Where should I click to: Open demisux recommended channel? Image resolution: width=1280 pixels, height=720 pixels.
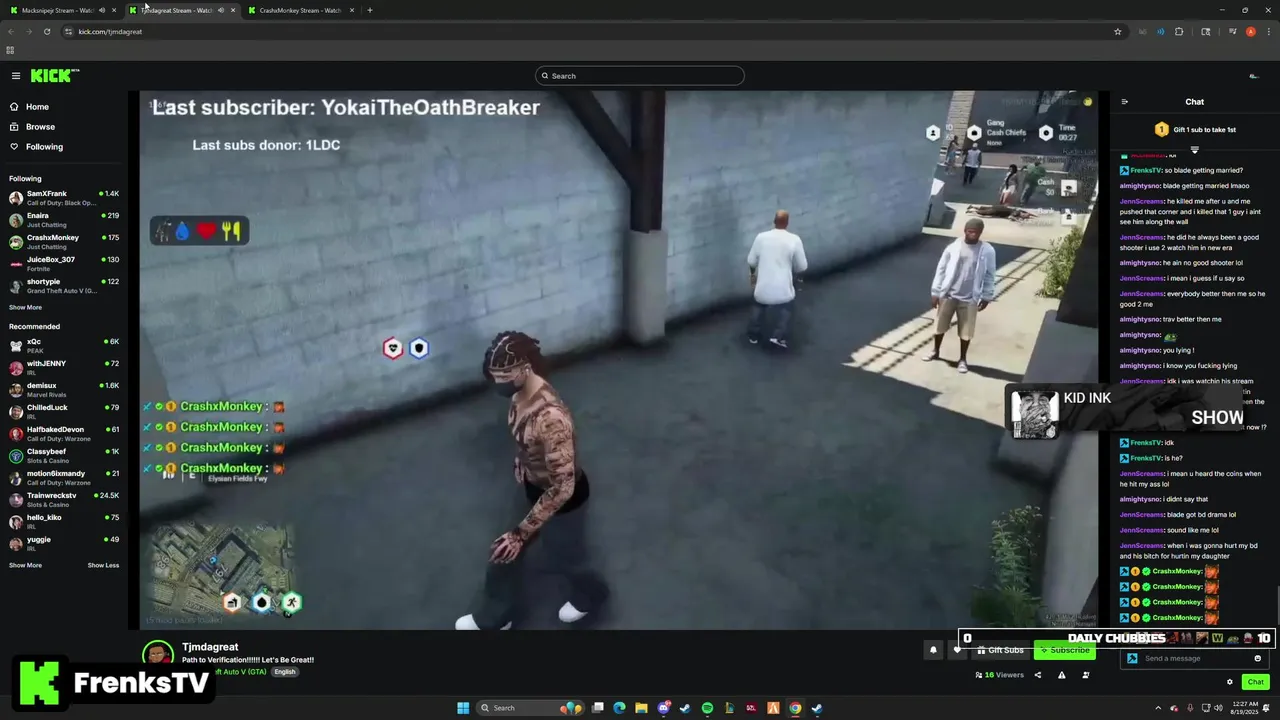[64, 390]
